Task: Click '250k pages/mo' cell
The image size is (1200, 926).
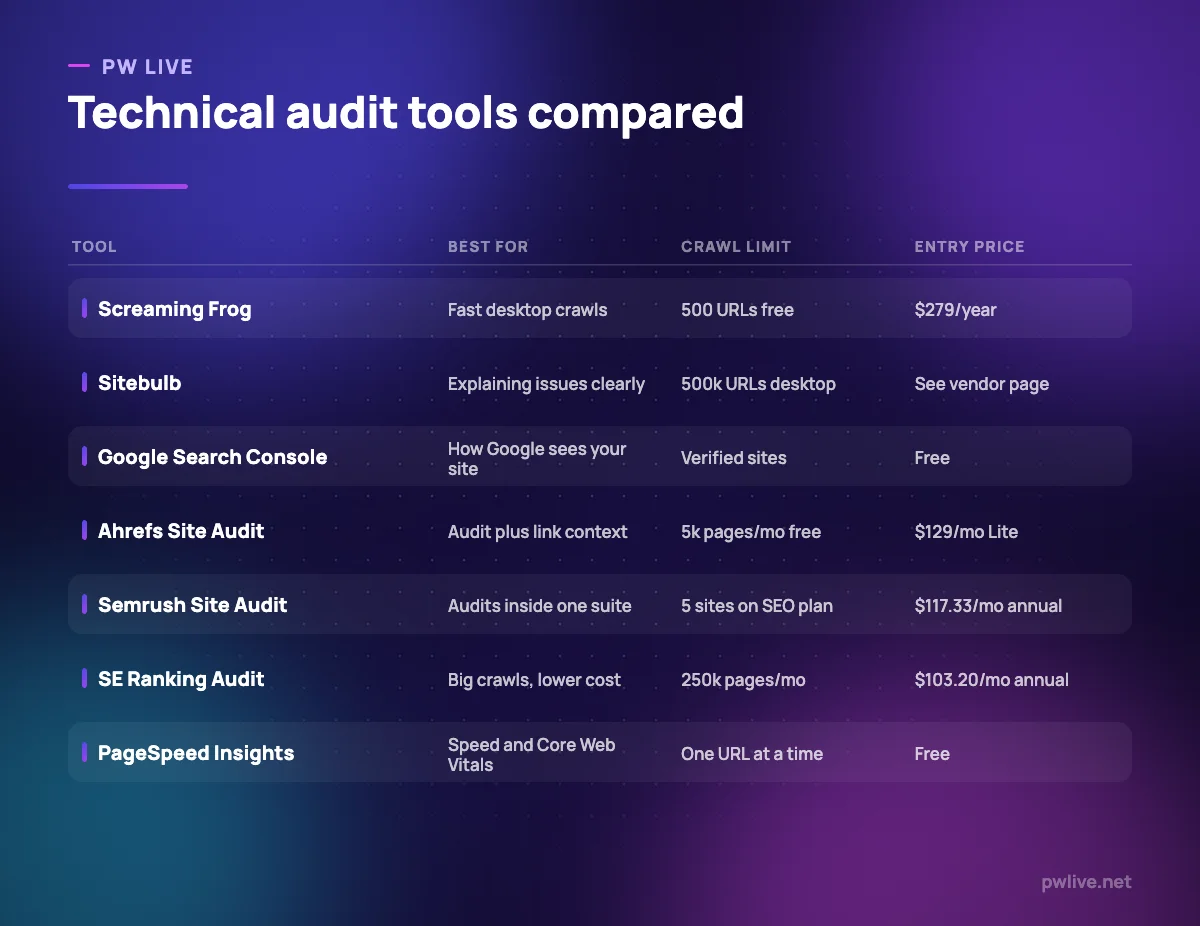Action: [743, 680]
